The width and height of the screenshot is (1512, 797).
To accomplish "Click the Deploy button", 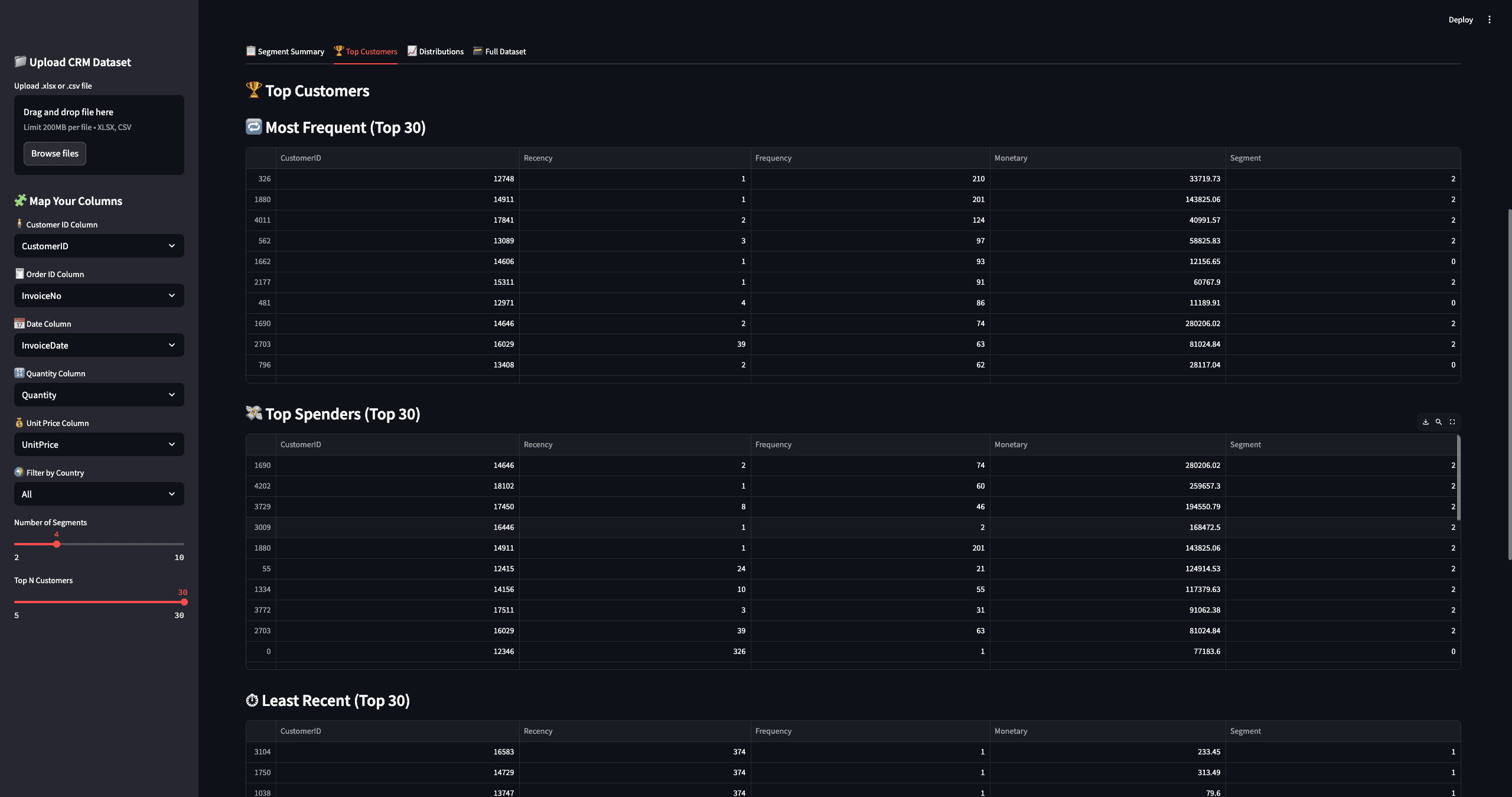I will (x=1460, y=19).
